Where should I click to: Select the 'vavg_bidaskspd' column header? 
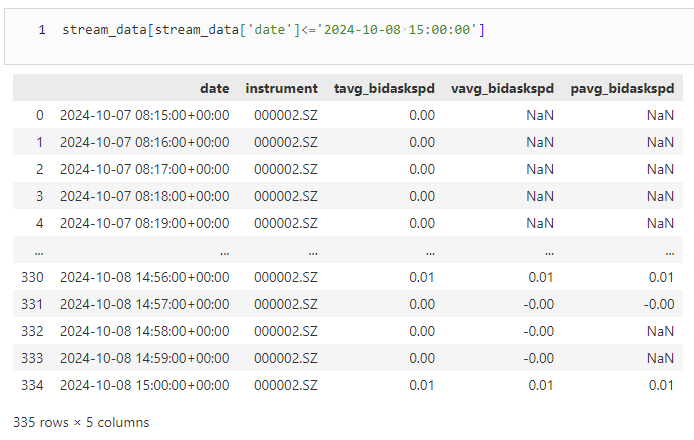click(x=502, y=88)
